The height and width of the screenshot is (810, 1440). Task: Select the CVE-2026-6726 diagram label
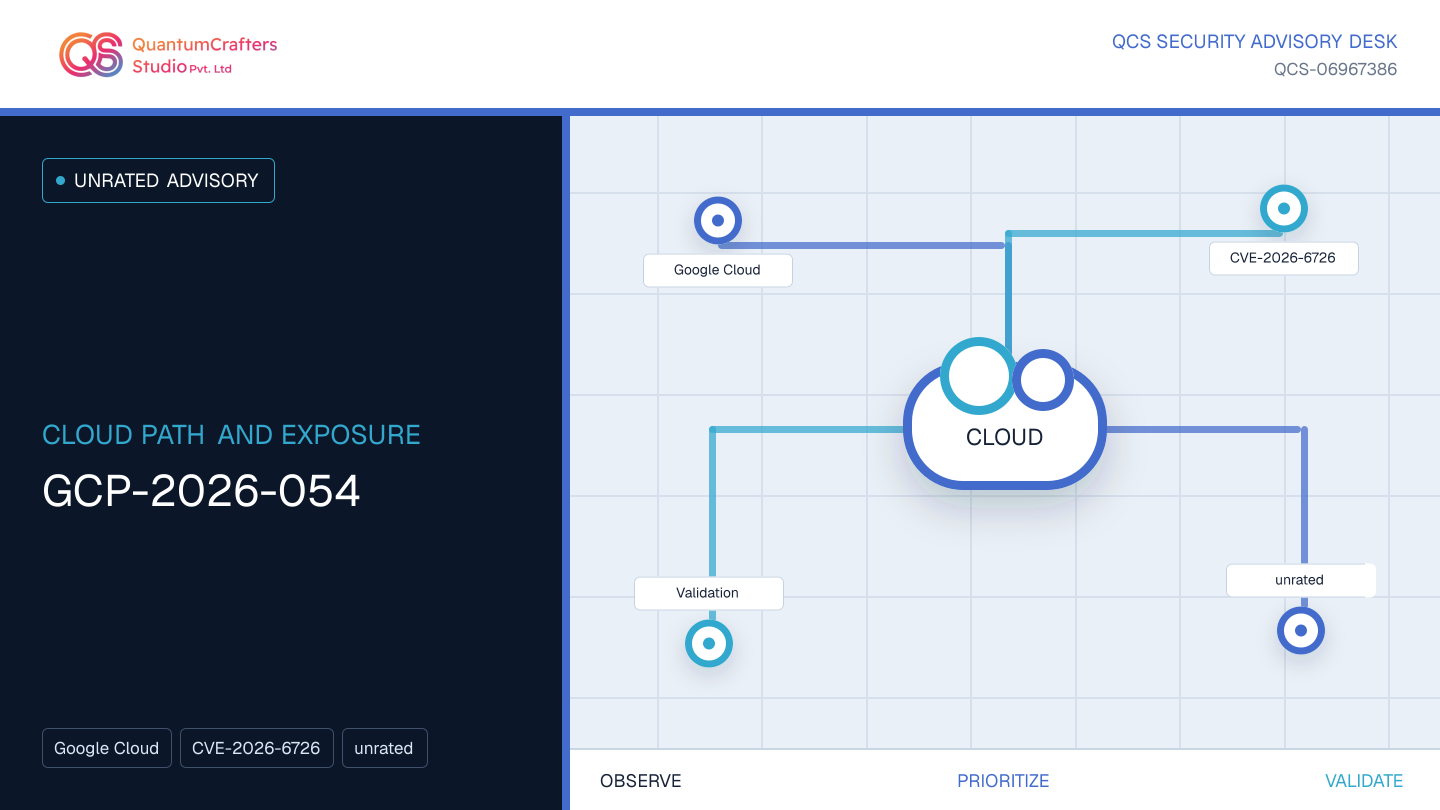(1284, 258)
